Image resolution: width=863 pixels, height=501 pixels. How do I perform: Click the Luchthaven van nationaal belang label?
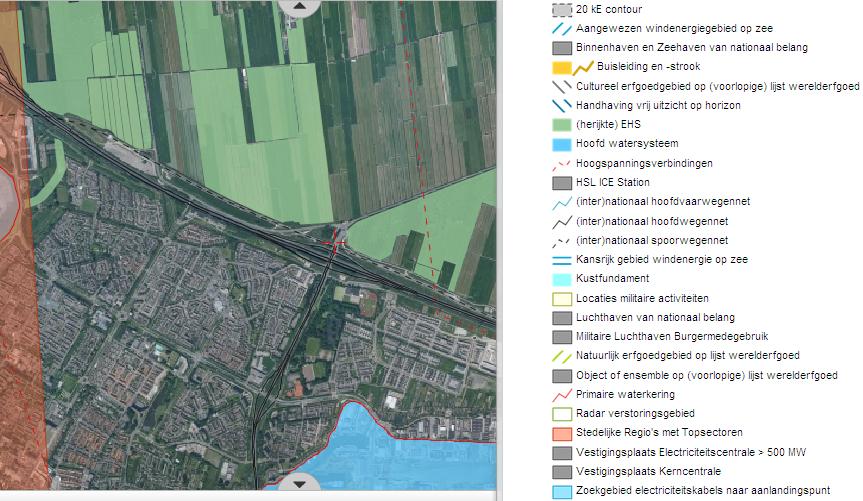coord(655,318)
